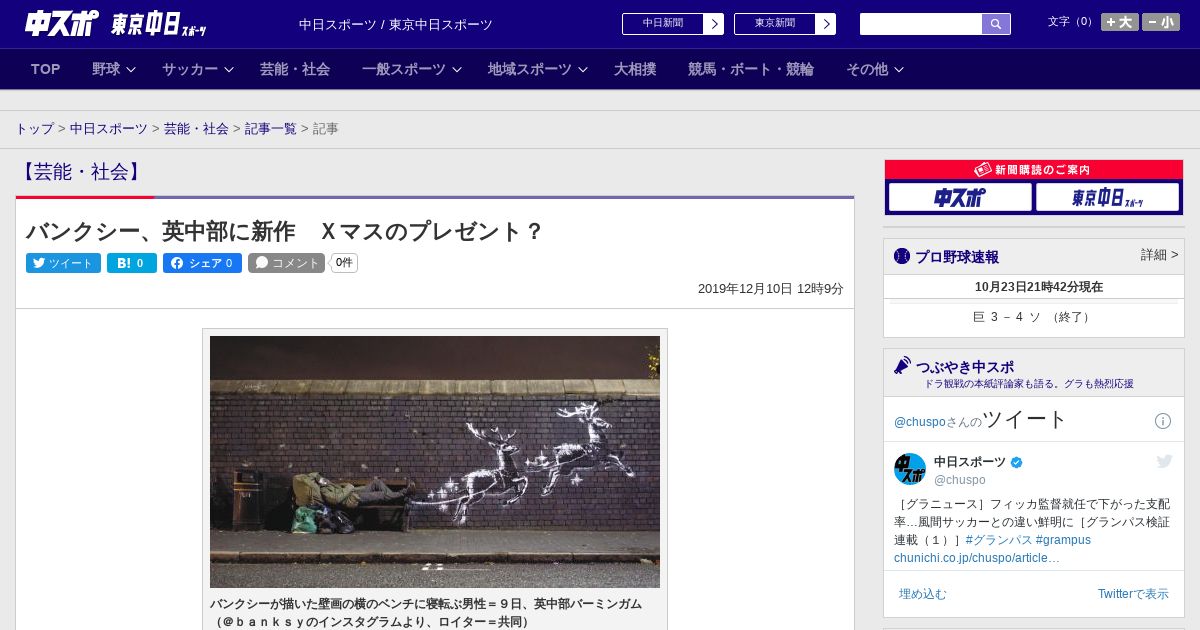Viewport: 1200px width, 630px height.
Task: Open the コメント button
Action: [x=286, y=263]
